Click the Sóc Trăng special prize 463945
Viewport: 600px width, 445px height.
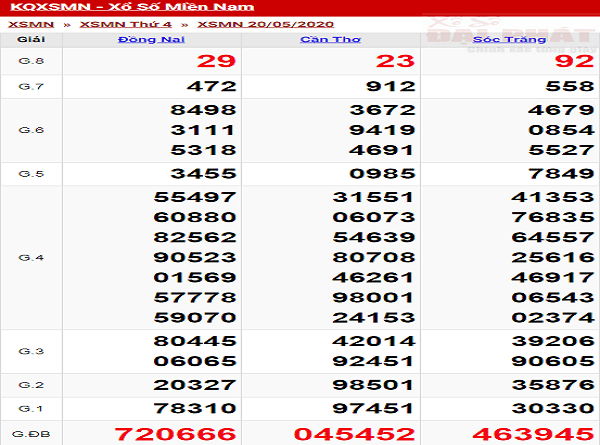(532, 434)
